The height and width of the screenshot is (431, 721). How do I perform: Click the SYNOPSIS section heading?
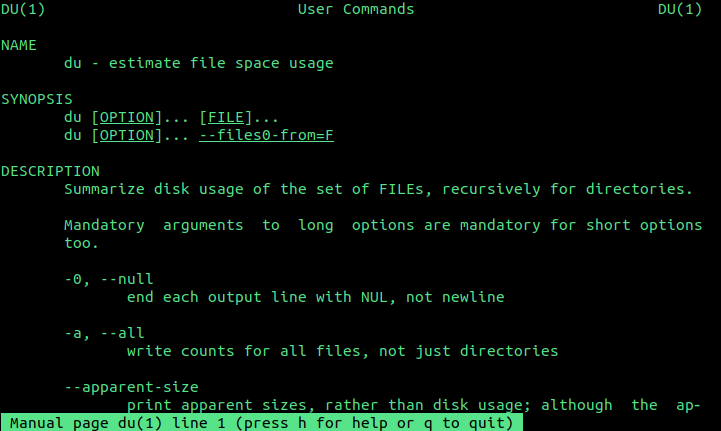click(x=37, y=99)
